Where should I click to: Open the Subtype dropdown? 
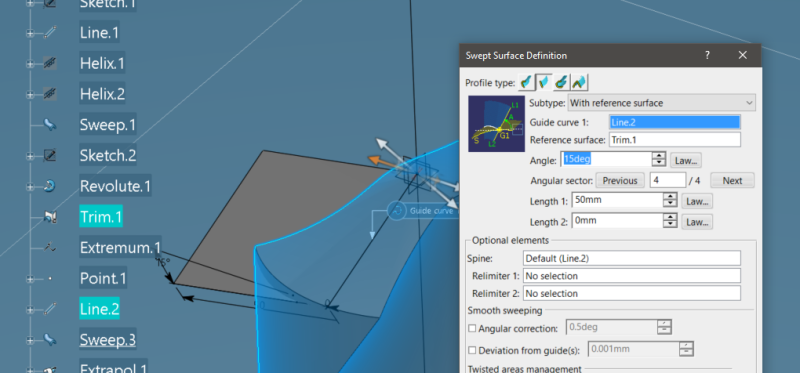[x=661, y=103]
